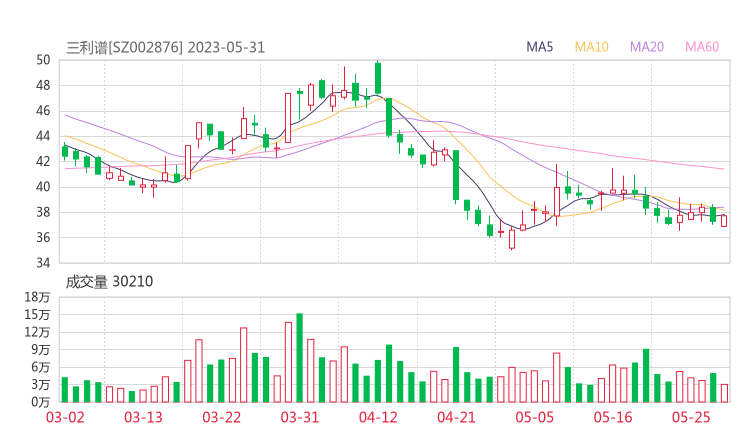Click the price axis value 40
The height and width of the screenshot is (440, 740).
[x=43, y=187]
